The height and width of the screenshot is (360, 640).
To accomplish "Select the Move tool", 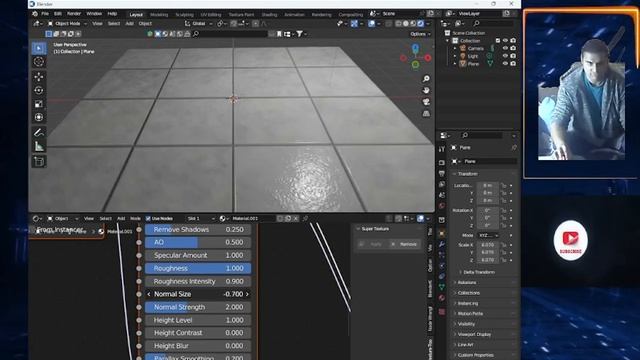I will (39, 77).
